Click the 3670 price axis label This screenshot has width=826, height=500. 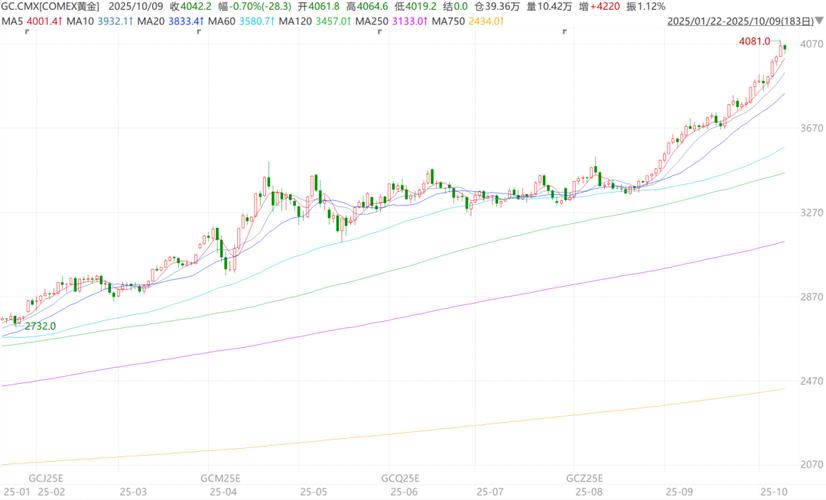806,129
